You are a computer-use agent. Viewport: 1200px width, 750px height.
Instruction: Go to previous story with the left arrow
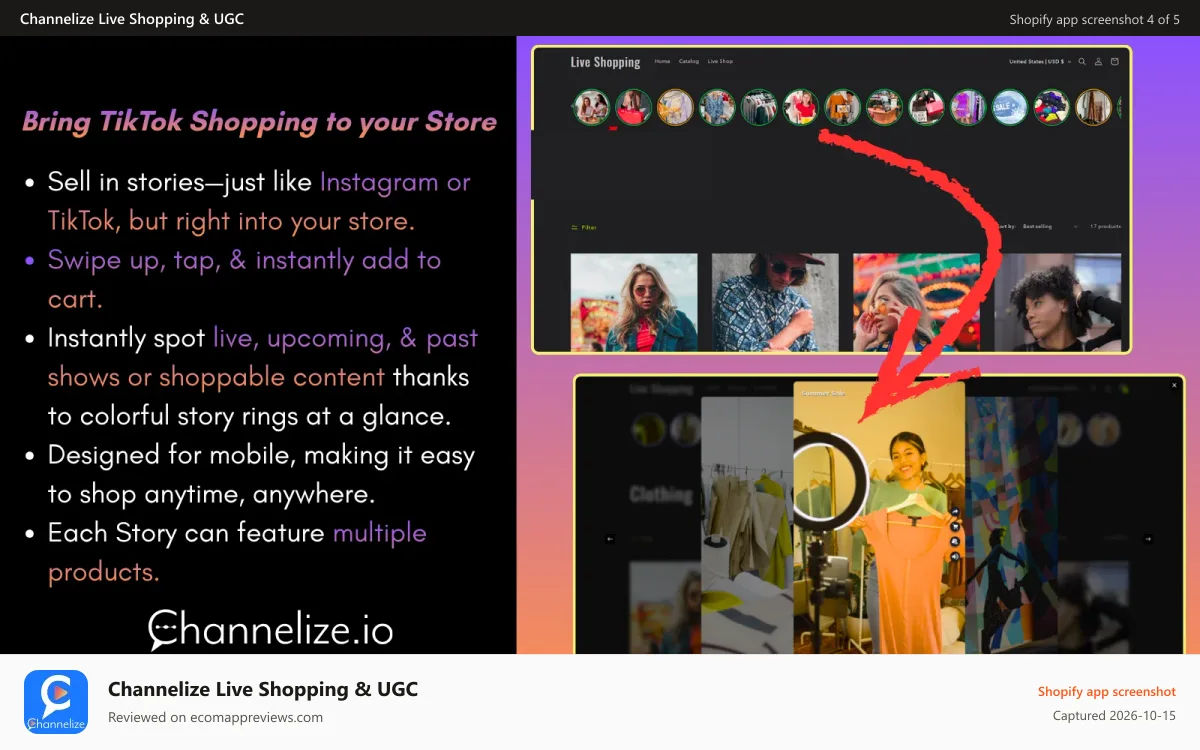coord(610,539)
